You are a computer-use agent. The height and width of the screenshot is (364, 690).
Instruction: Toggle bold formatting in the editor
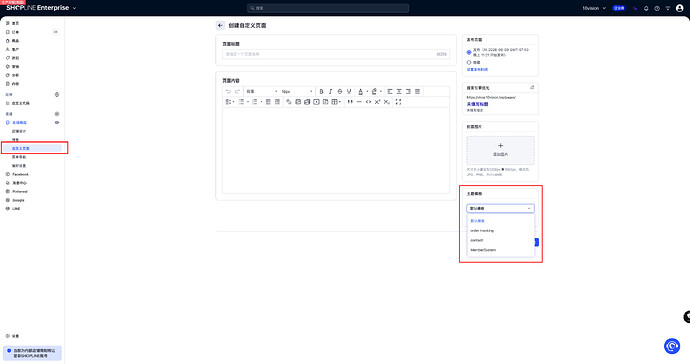[321, 92]
